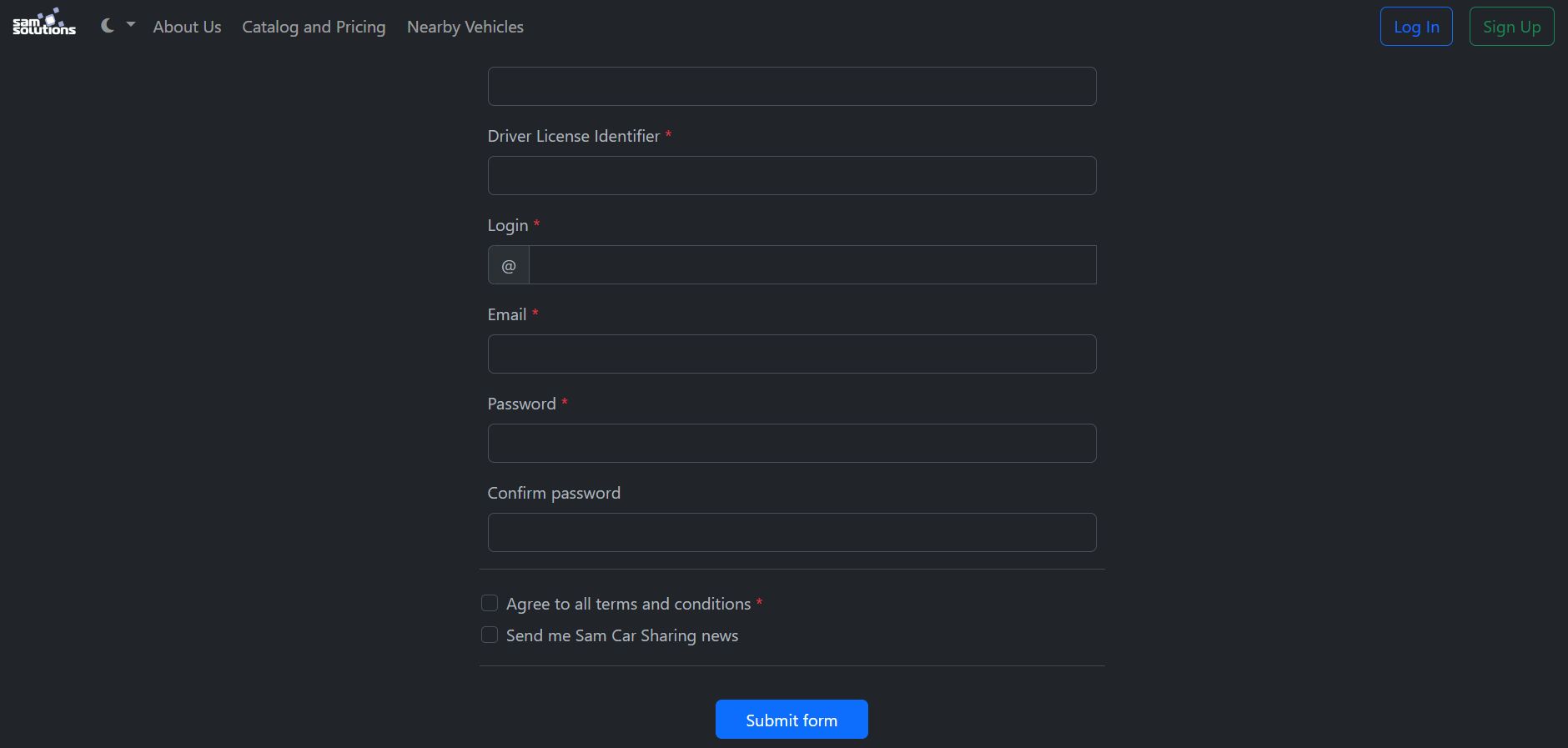Click the Sam Car Sharing news label
Viewport: 1568px width, 748px height.
pos(622,635)
